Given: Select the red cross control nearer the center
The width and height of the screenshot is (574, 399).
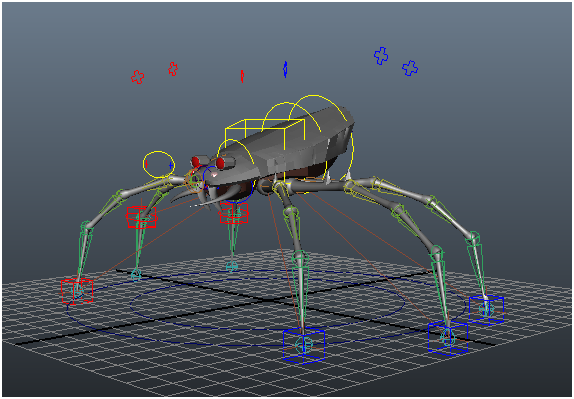Looking at the screenshot, I should 173,69.
